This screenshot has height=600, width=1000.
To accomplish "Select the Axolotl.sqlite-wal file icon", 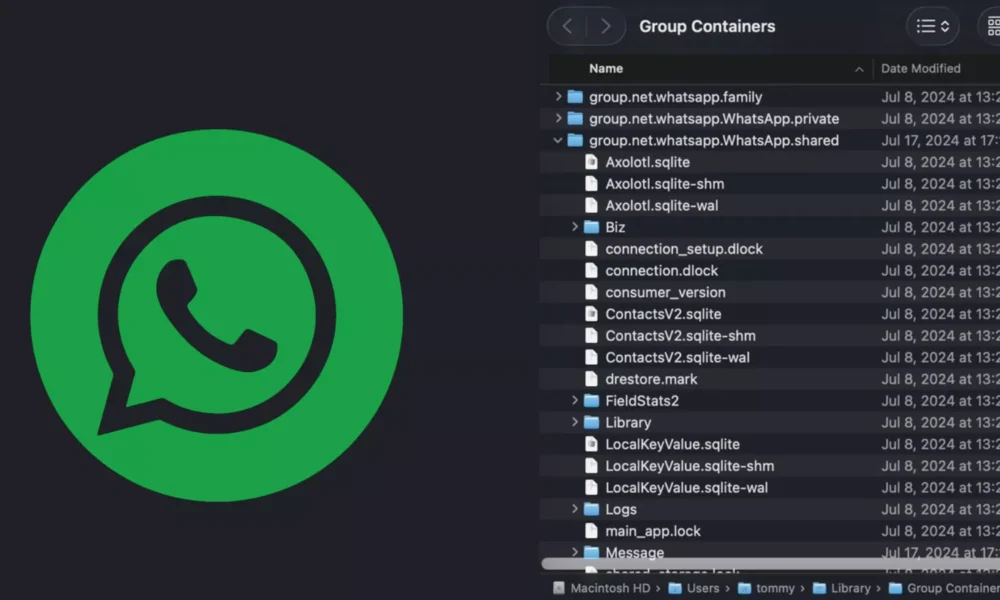I will (x=591, y=205).
